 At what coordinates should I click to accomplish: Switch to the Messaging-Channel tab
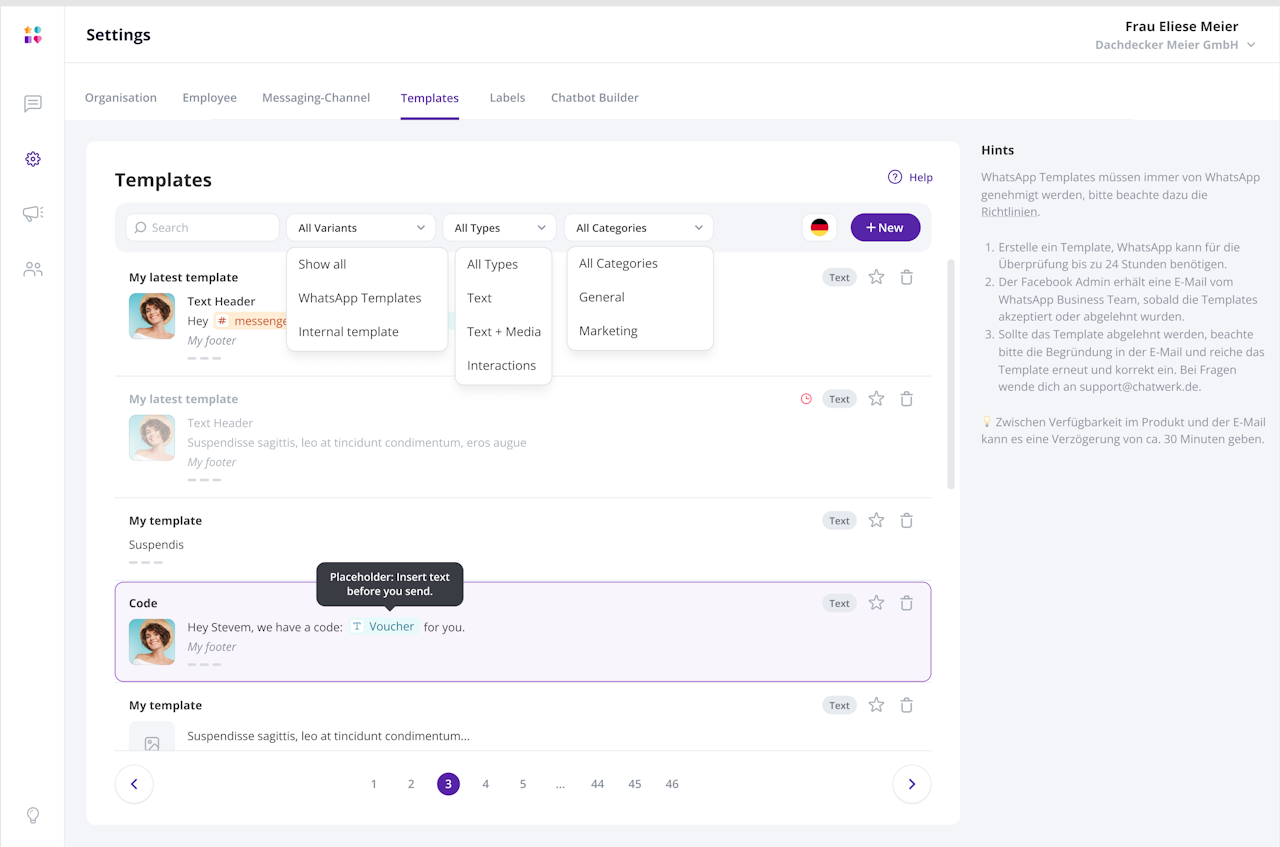pyautogui.click(x=316, y=98)
